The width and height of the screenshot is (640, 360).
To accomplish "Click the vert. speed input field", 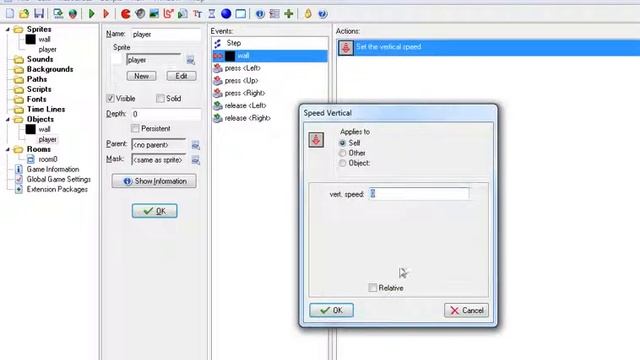I will coord(419,194).
